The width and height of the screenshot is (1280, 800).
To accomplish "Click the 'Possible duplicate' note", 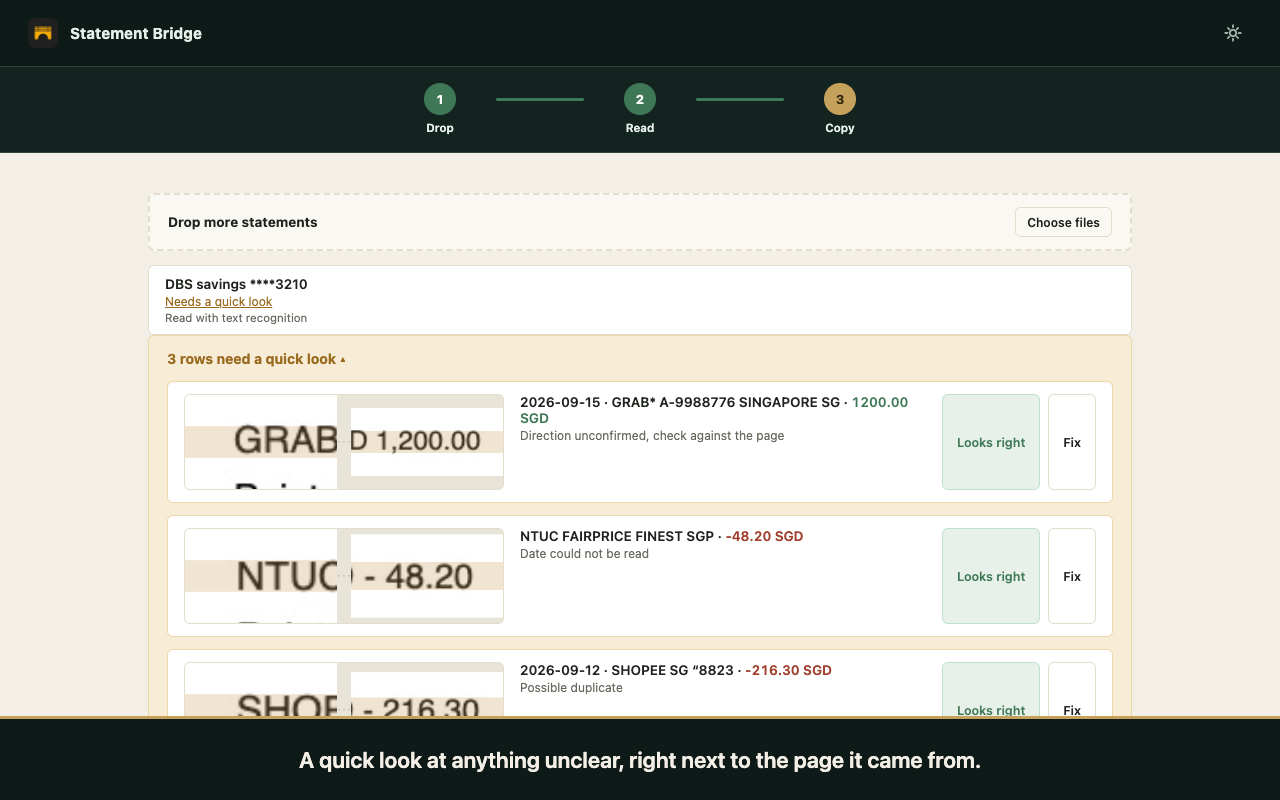I will pyautogui.click(x=571, y=688).
